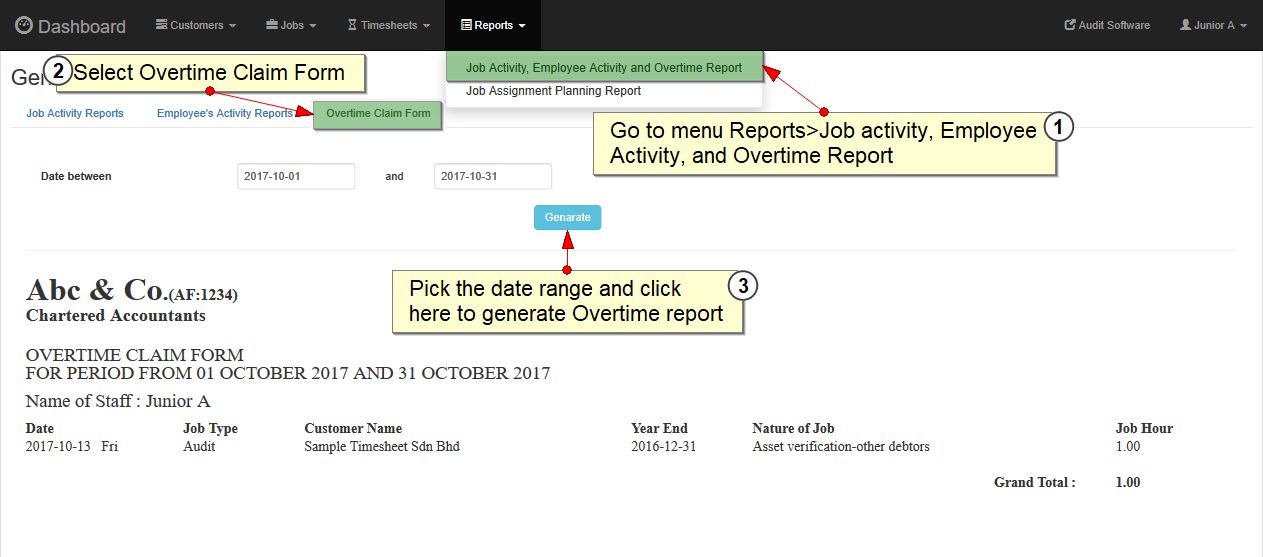Click the Customers menu icon
Screen dimensions: 1263x557
161,25
